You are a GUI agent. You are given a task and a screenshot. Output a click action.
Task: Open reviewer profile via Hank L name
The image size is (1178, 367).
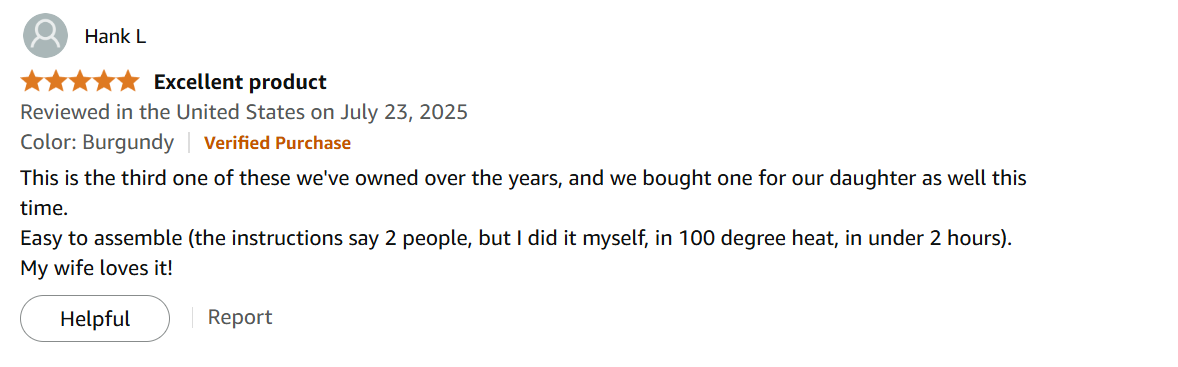(x=115, y=36)
